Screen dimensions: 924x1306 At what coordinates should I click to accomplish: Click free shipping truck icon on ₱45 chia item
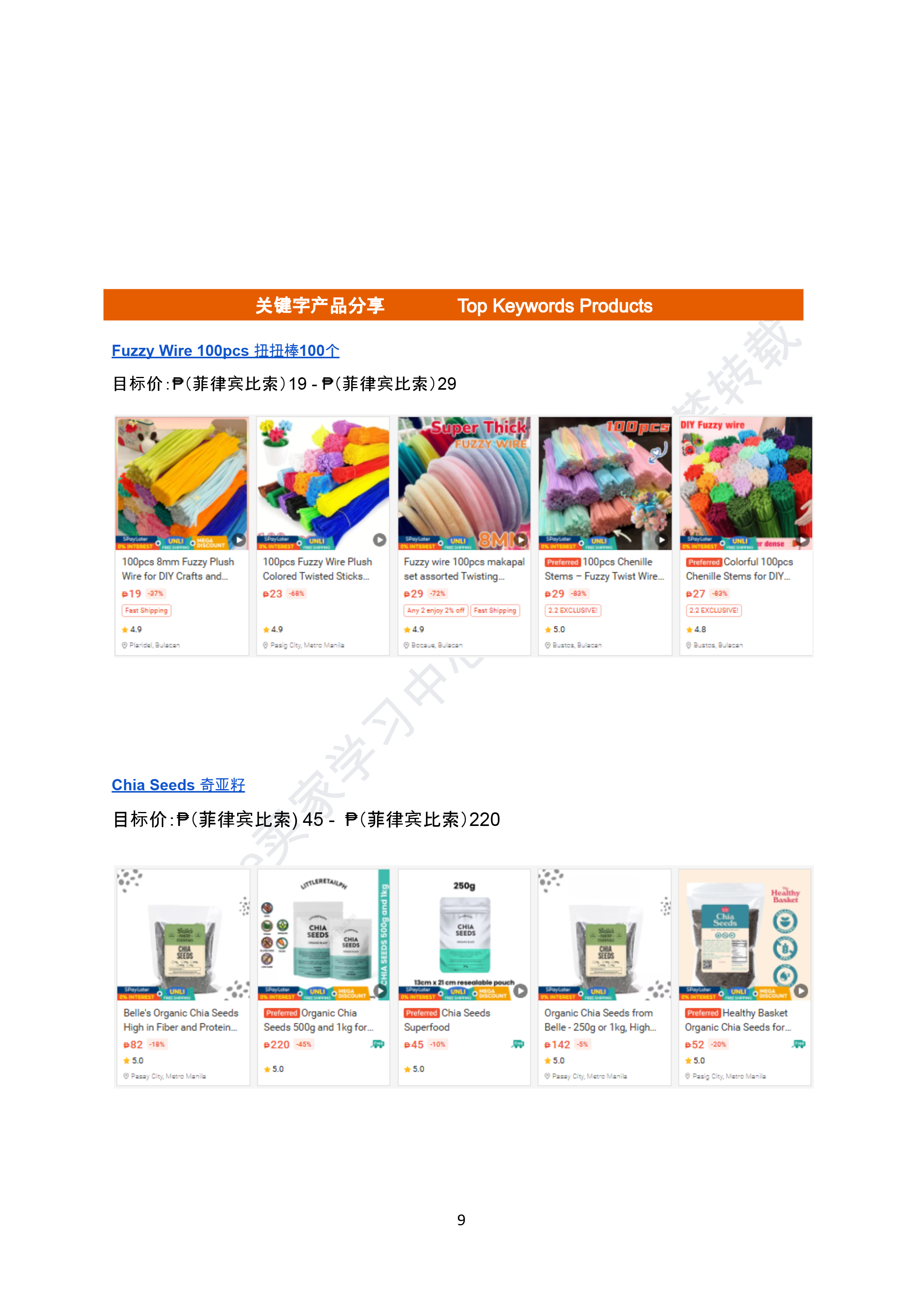coord(518,1043)
